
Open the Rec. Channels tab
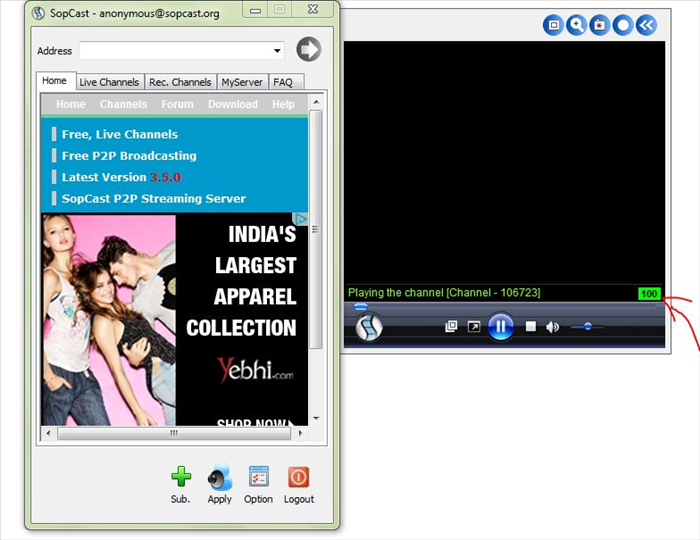point(180,82)
